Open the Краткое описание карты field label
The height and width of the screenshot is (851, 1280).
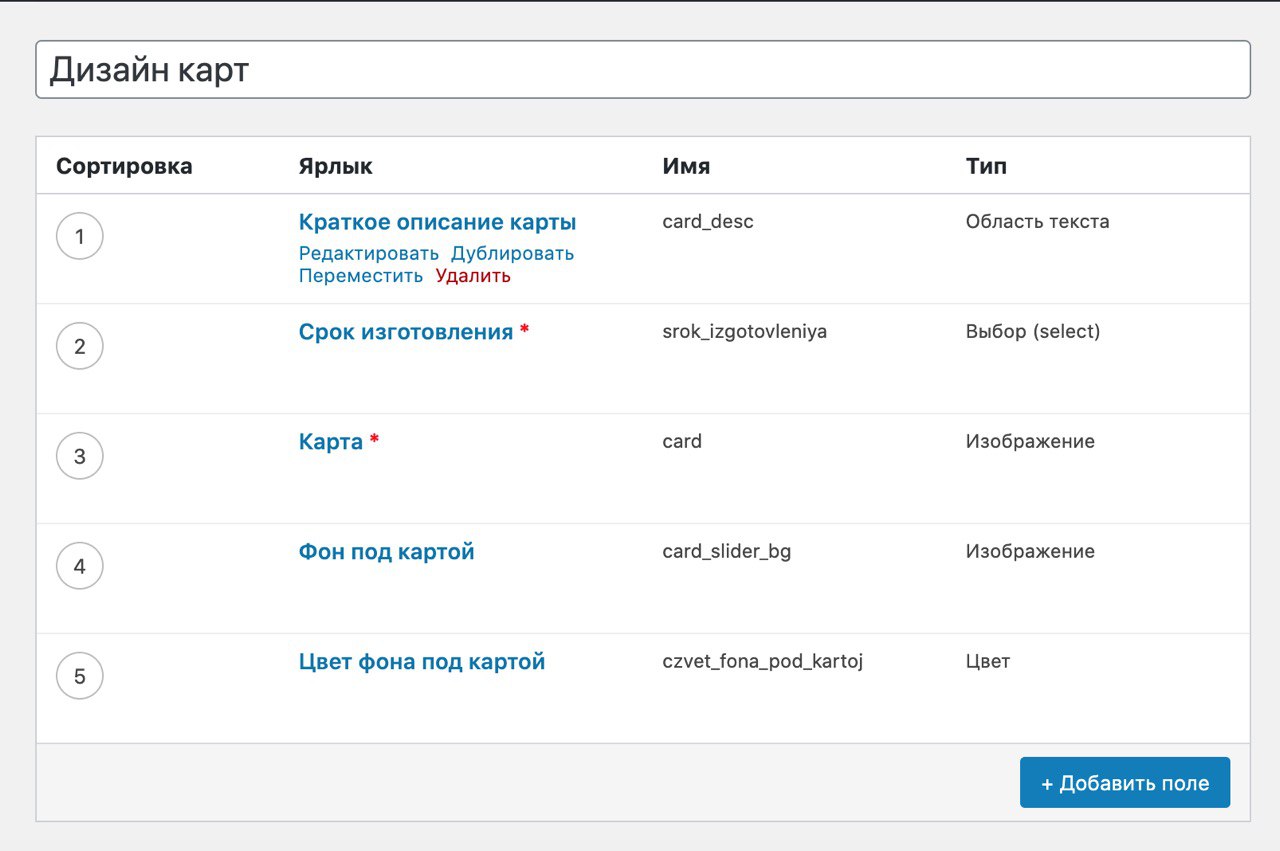(437, 222)
